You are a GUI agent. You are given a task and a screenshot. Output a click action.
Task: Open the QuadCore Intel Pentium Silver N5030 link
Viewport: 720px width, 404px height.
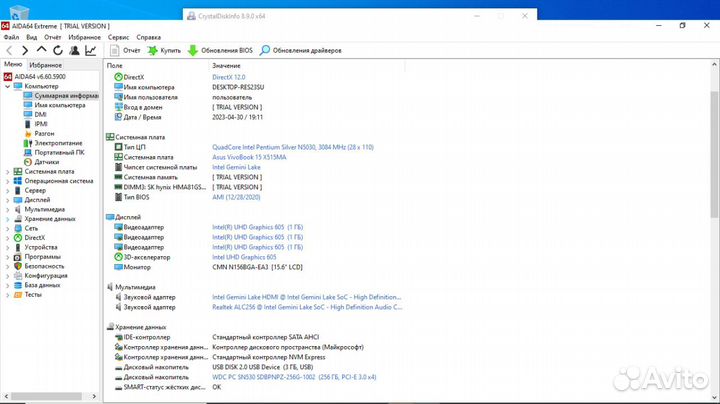click(292, 147)
